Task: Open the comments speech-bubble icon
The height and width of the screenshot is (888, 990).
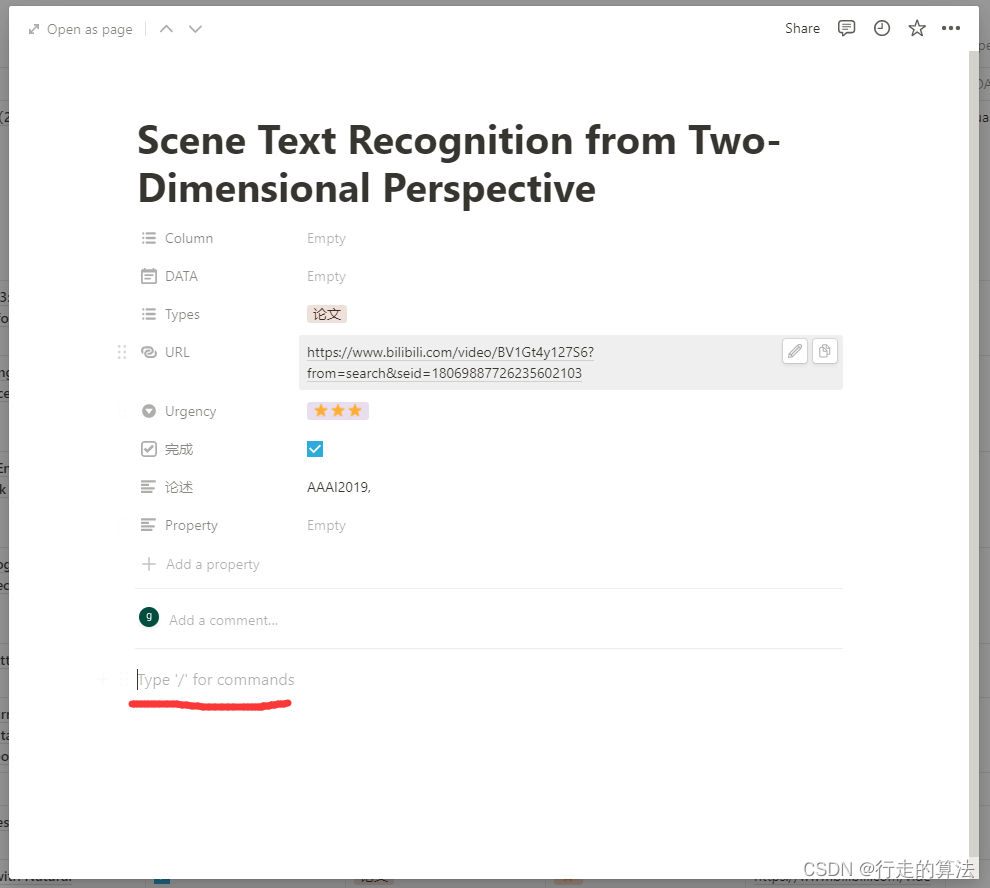Action: (846, 28)
